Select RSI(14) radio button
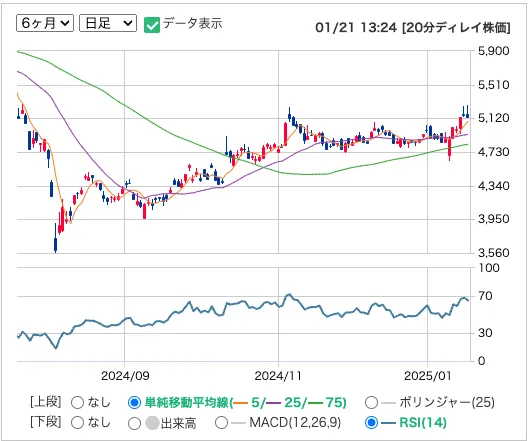The image size is (528, 441). 371,422
